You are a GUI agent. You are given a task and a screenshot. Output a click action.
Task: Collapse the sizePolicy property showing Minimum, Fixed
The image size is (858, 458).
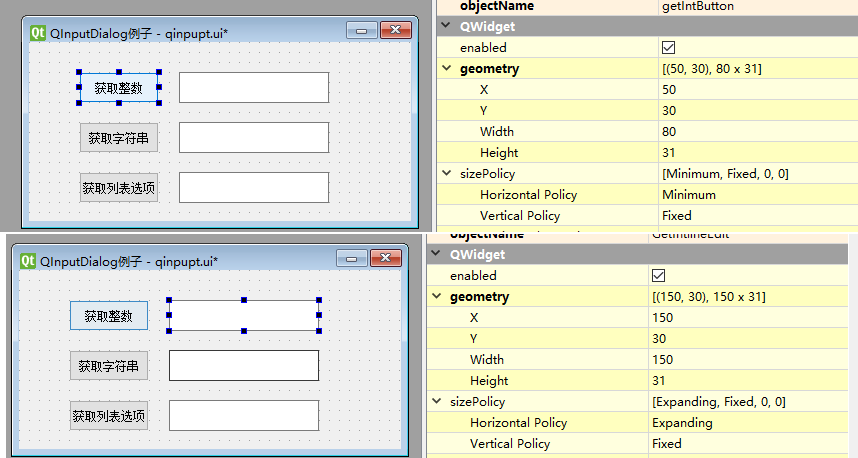click(x=446, y=174)
